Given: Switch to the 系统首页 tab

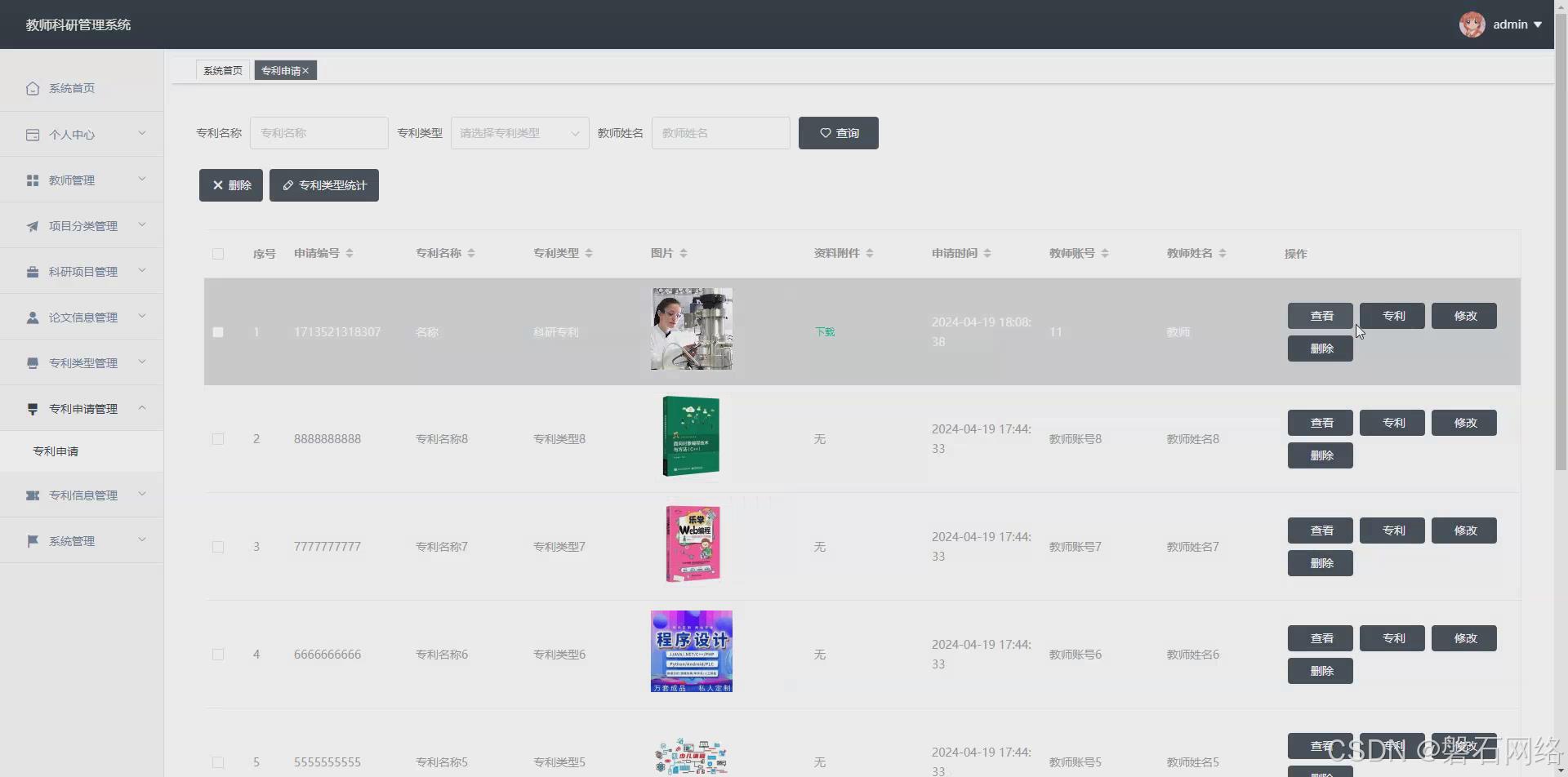Looking at the screenshot, I should 223,71.
